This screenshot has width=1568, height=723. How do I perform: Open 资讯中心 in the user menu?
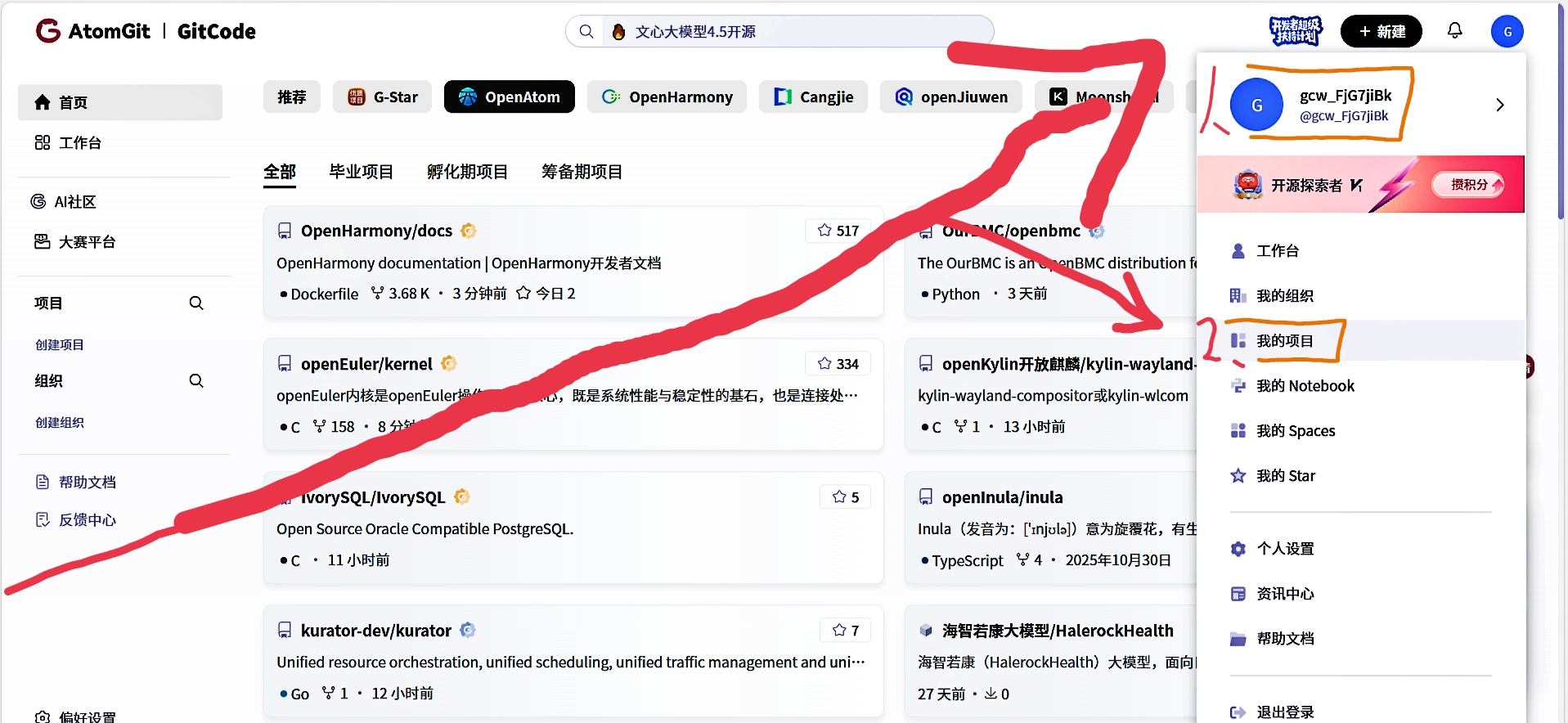coord(1361,594)
